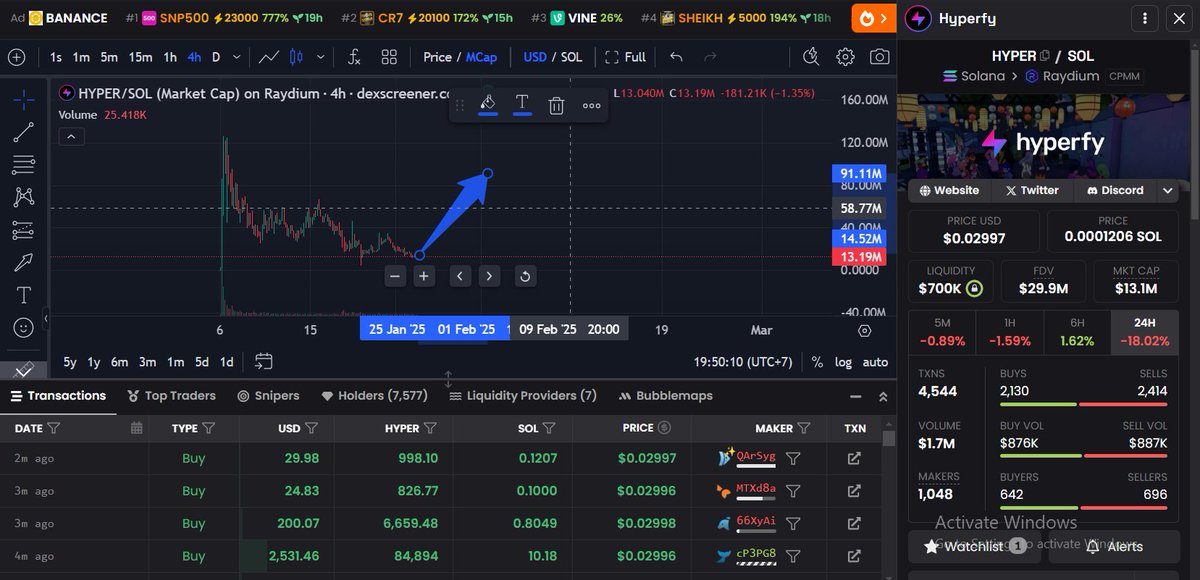Open the Snipers tab
This screenshot has width=1200, height=580.
(269, 396)
